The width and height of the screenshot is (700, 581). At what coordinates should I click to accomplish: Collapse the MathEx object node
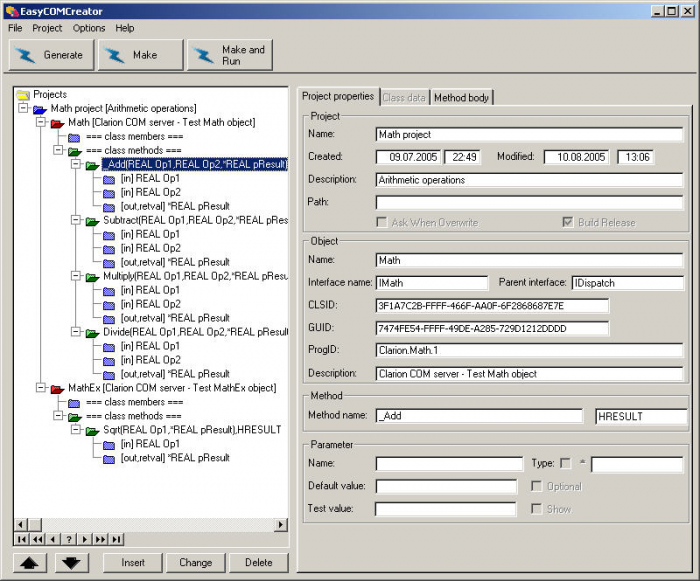click(x=41, y=388)
